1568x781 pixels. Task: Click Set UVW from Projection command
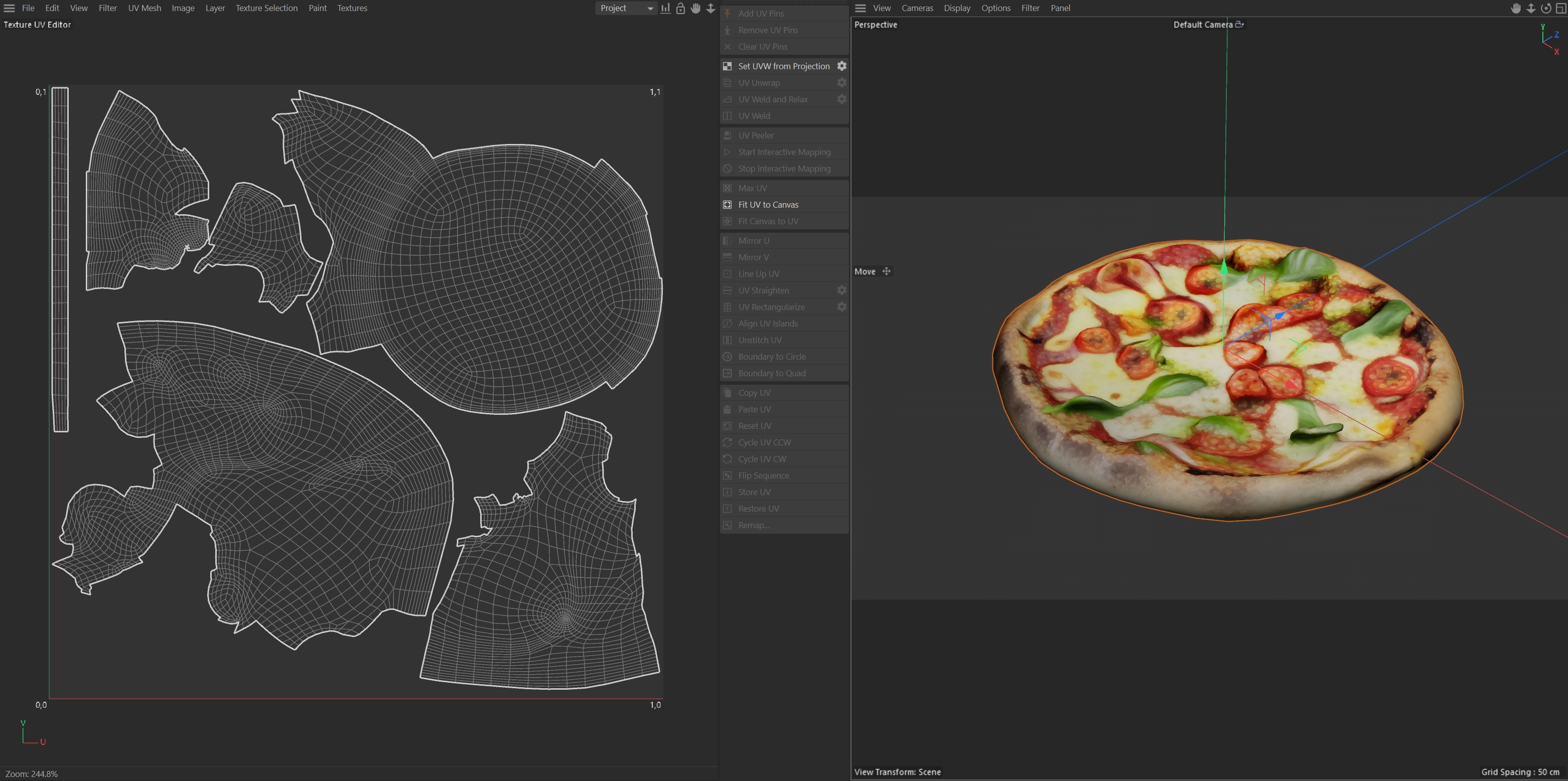coord(783,66)
